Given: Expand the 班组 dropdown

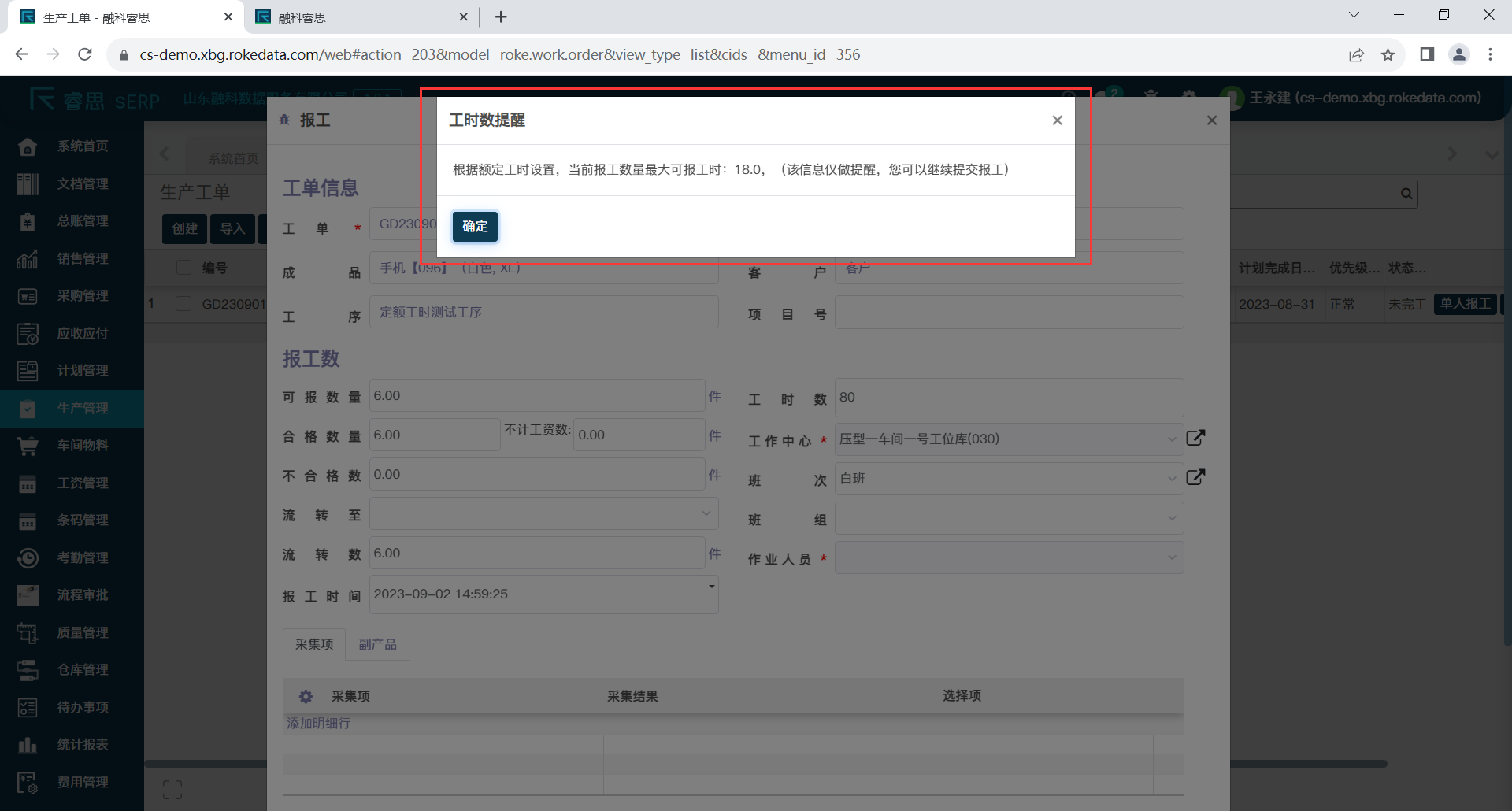Looking at the screenshot, I should (x=1008, y=518).
